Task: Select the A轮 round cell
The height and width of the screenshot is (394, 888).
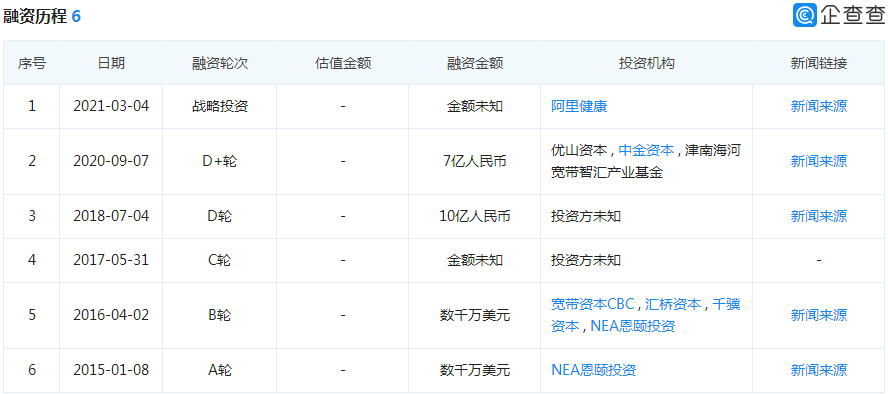Action: pos(220,370)
